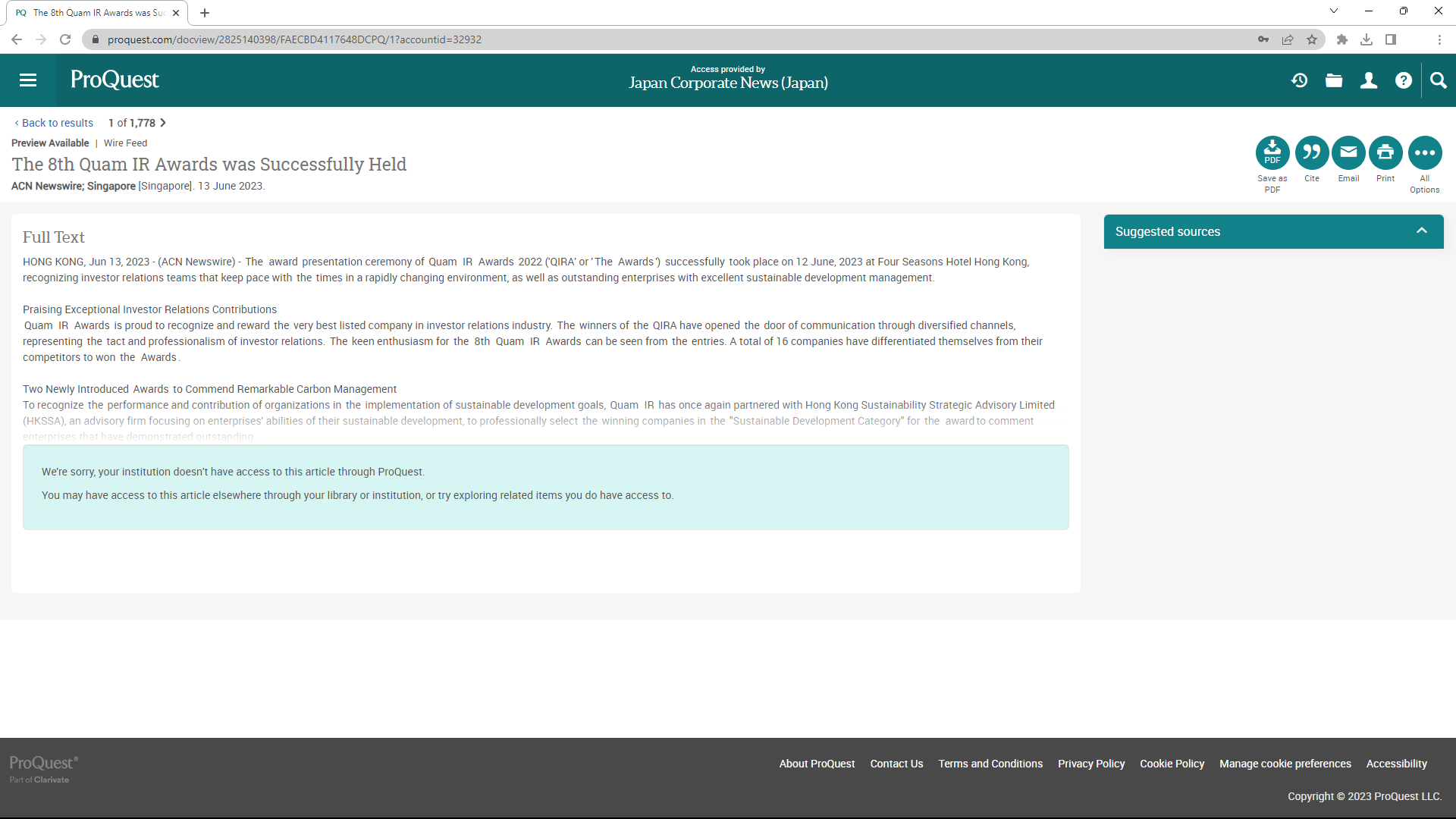Screen dimensions: 1456x819
Task: Click the browser back arrow
Action: pos(17,39)
